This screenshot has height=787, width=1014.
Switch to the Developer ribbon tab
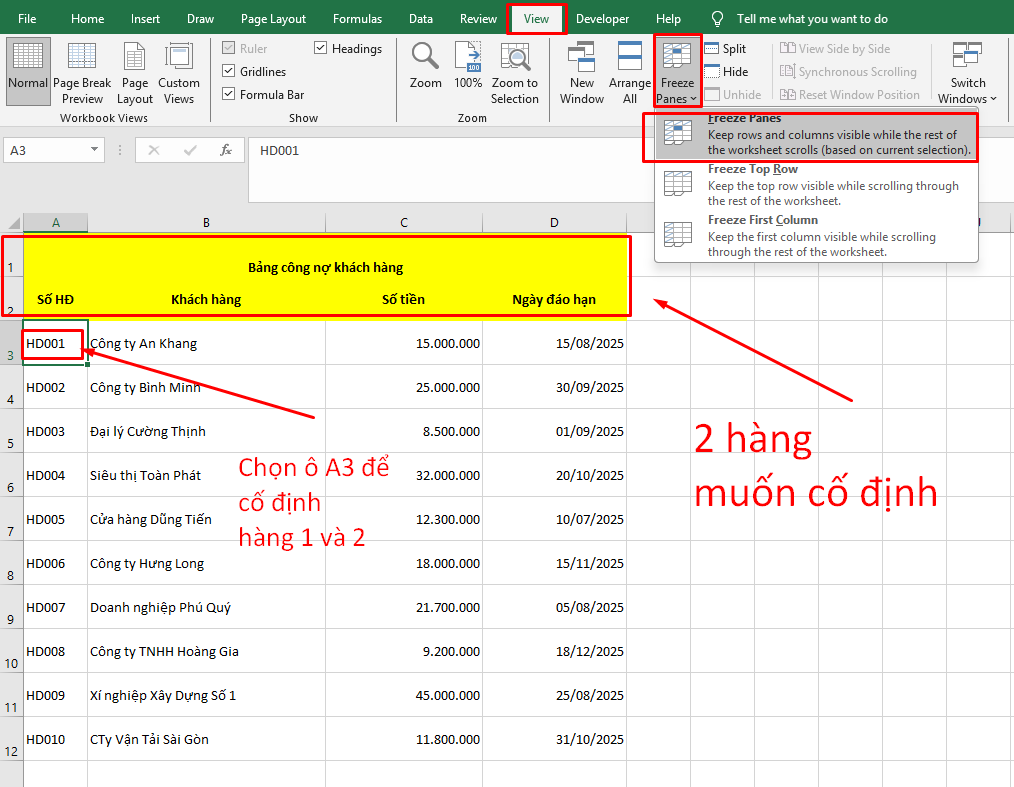tap(602, 18)
